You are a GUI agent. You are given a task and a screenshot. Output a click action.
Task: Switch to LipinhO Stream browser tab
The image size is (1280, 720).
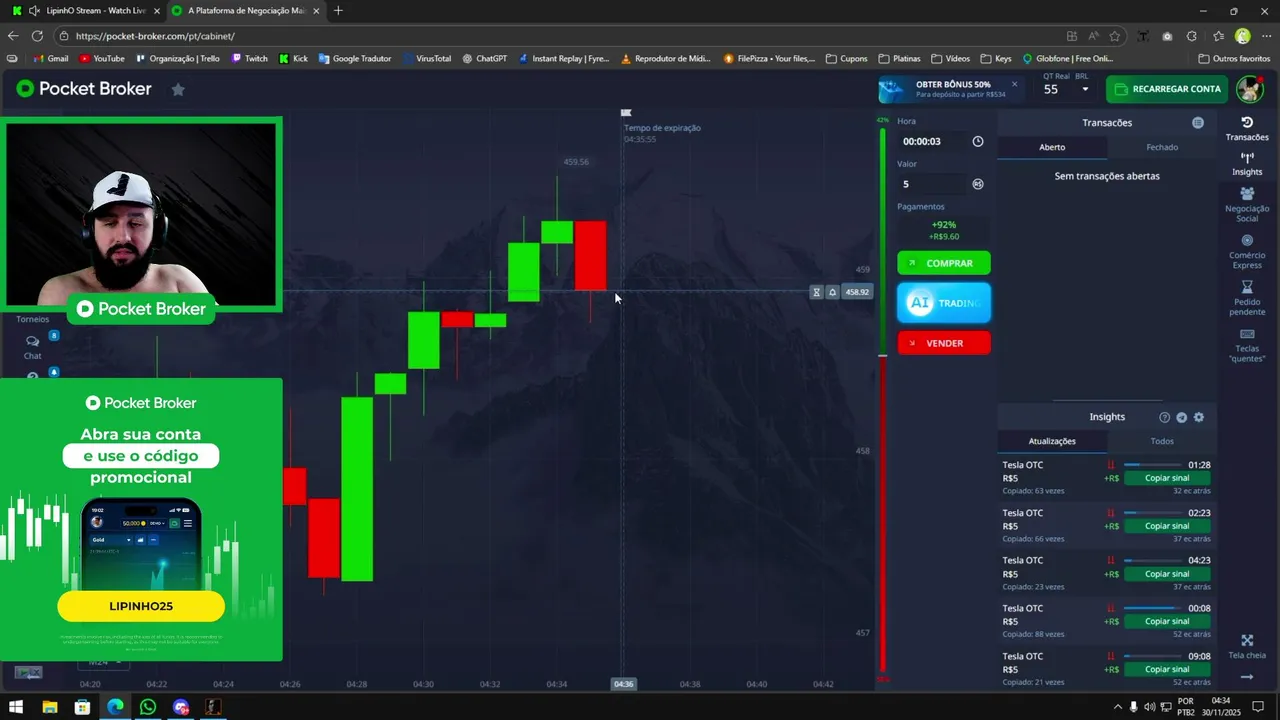85,11
